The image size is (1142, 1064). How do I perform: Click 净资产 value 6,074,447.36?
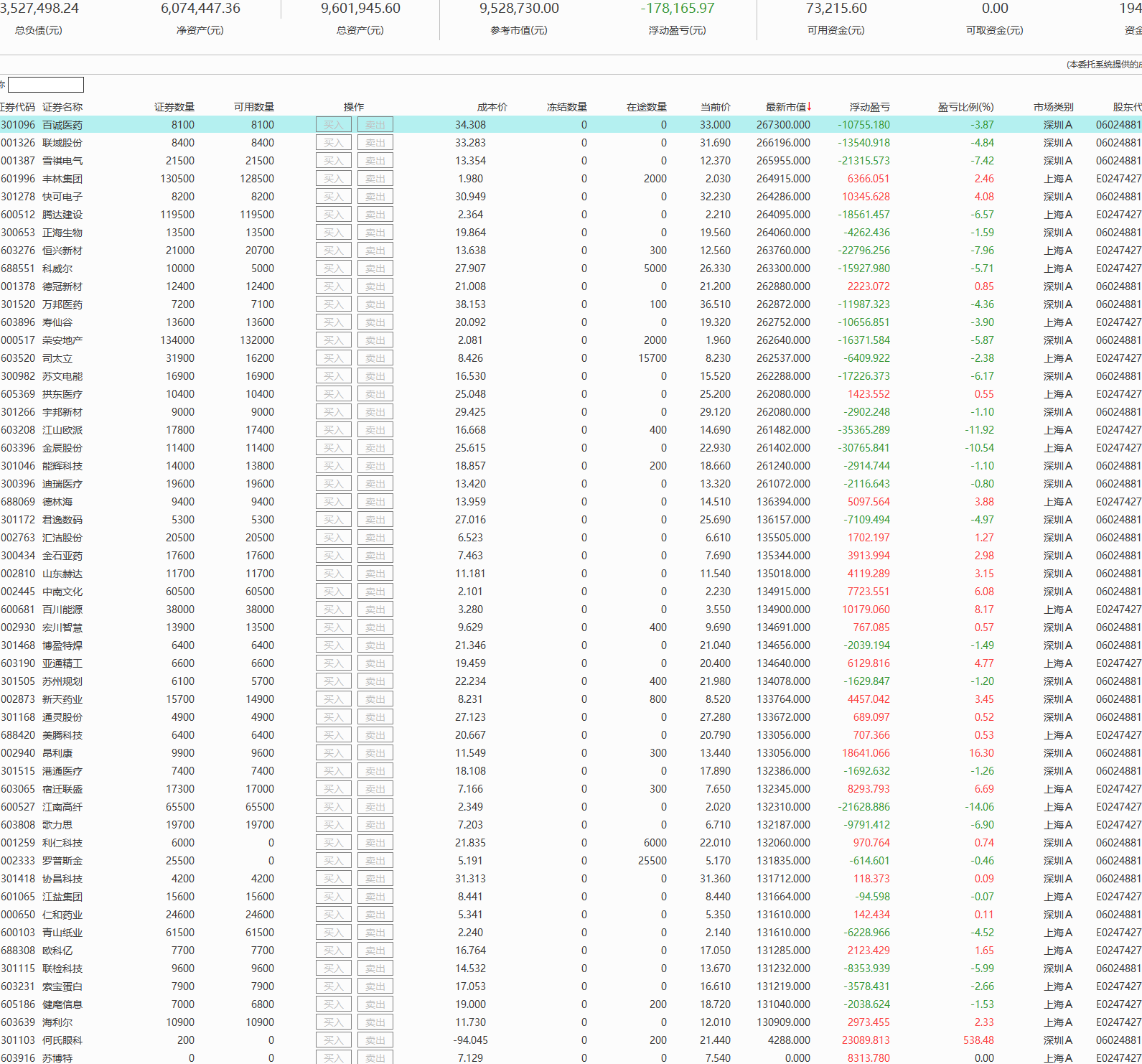click(200, 9)
